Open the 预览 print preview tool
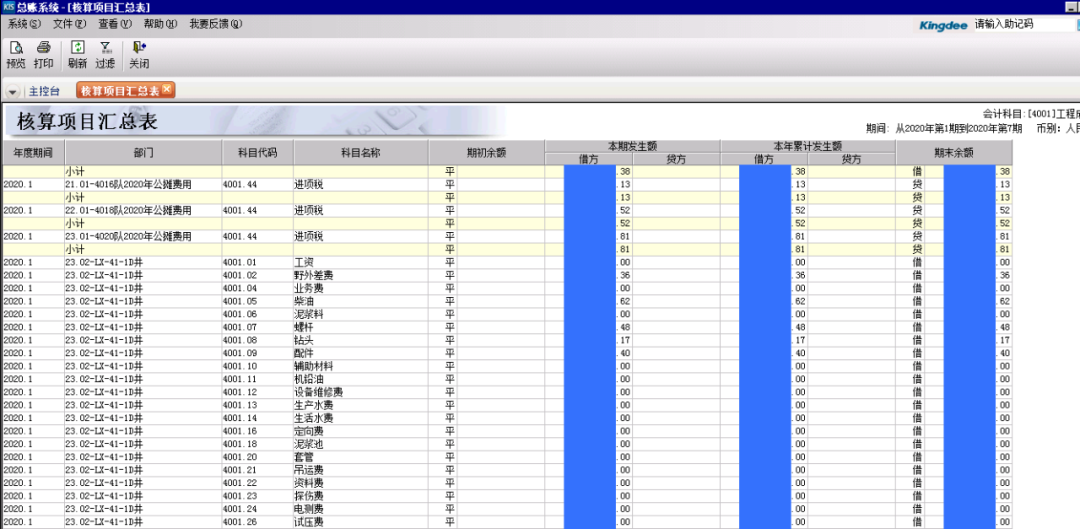This screenshot has height=529, width=1080. coord(15,55)
